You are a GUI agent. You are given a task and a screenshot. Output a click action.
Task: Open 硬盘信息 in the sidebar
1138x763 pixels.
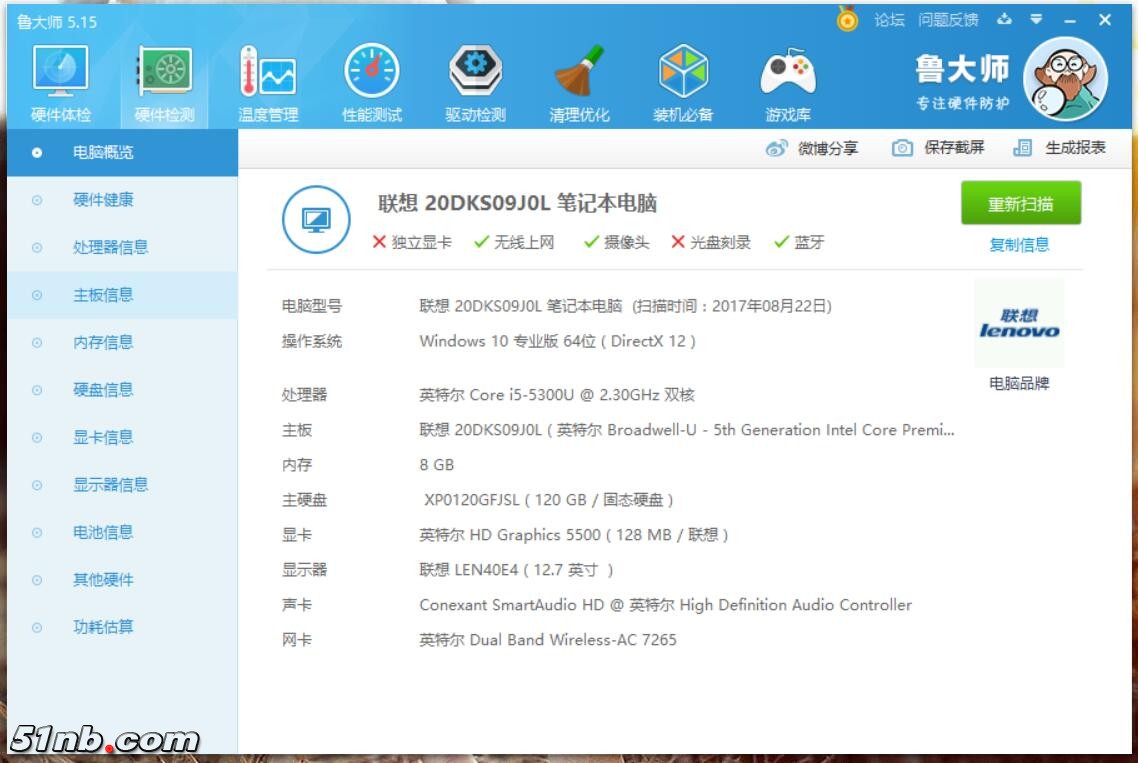[x=103, y=390]
